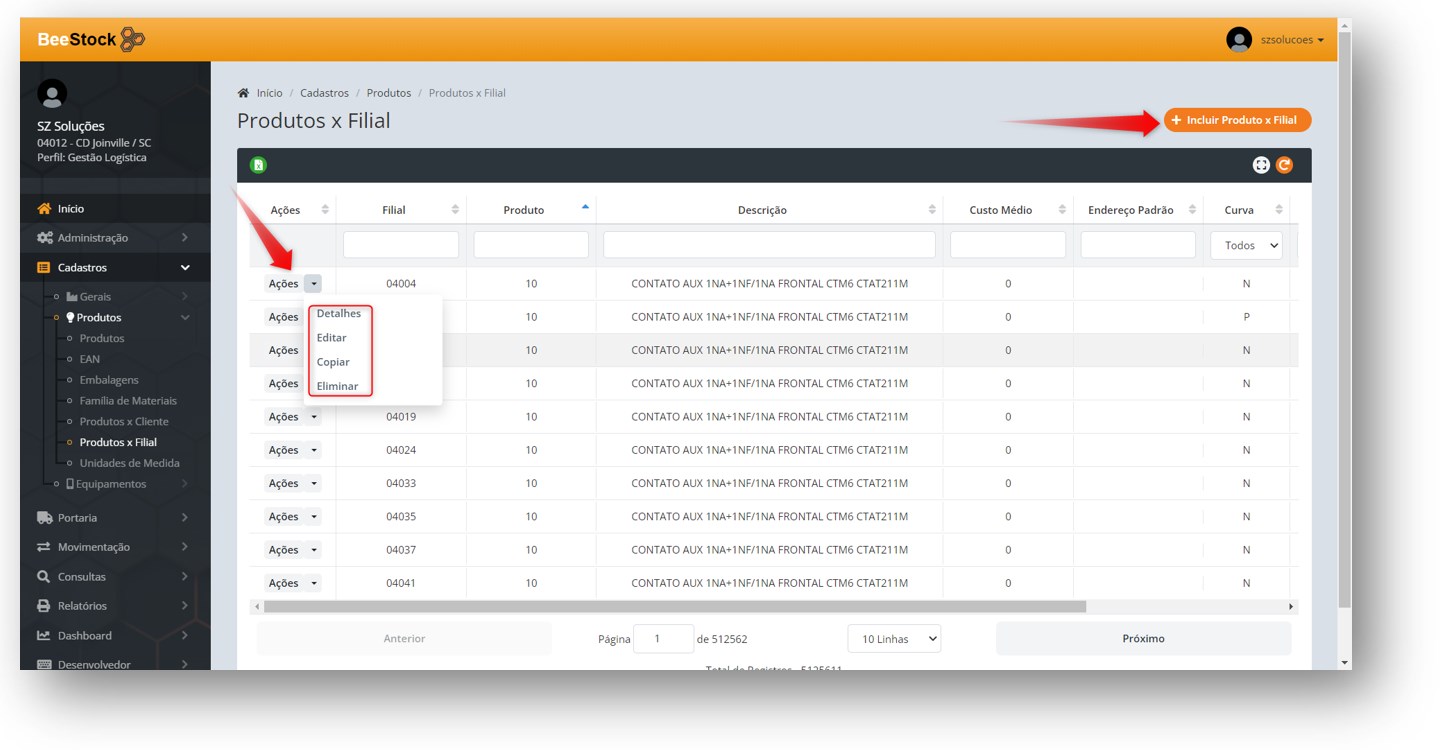Viewport: 1454px width, 750px height.
Task: Click the green Excel export icon
Action: [x=258, y=165]
